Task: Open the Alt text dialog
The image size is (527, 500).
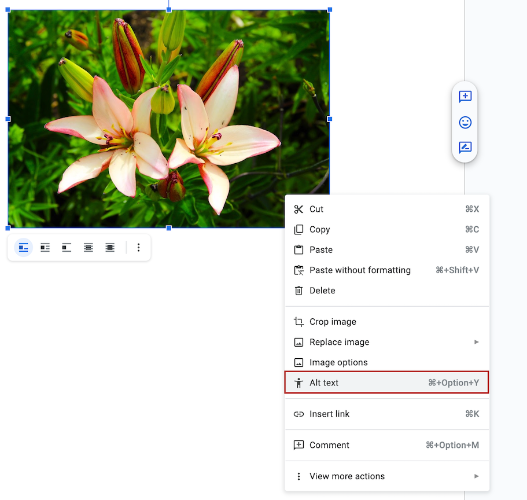Action: click(x=387, y=382)
